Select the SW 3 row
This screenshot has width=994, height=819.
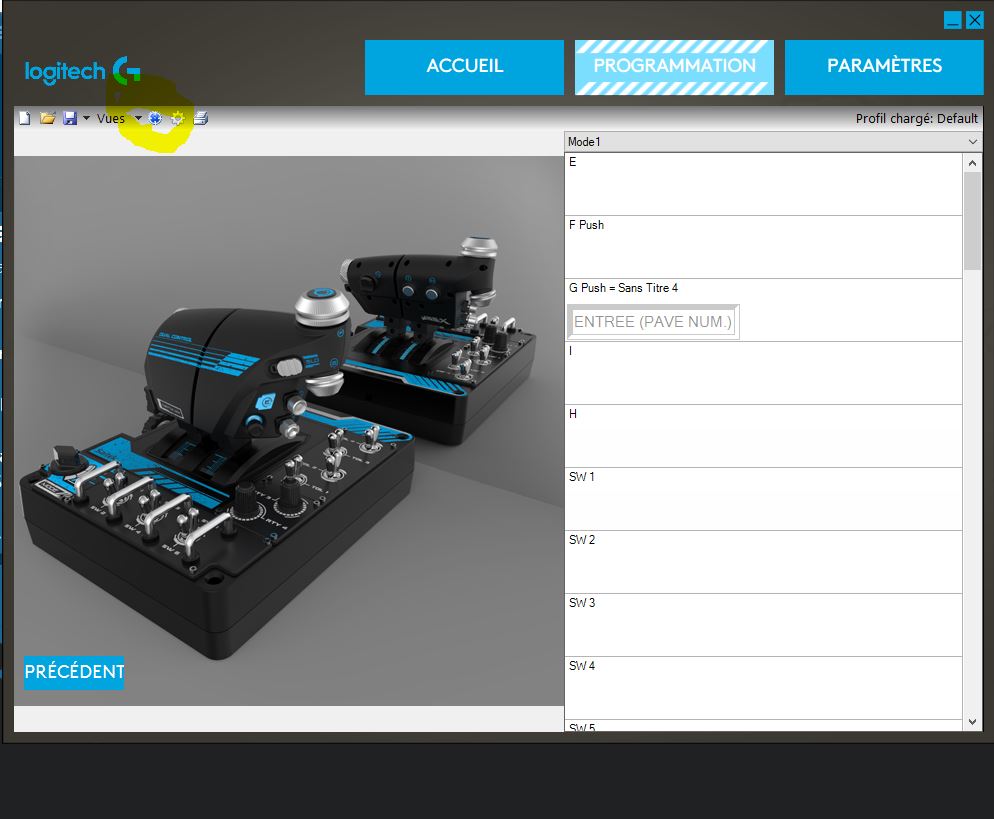[x=763, y=625]
